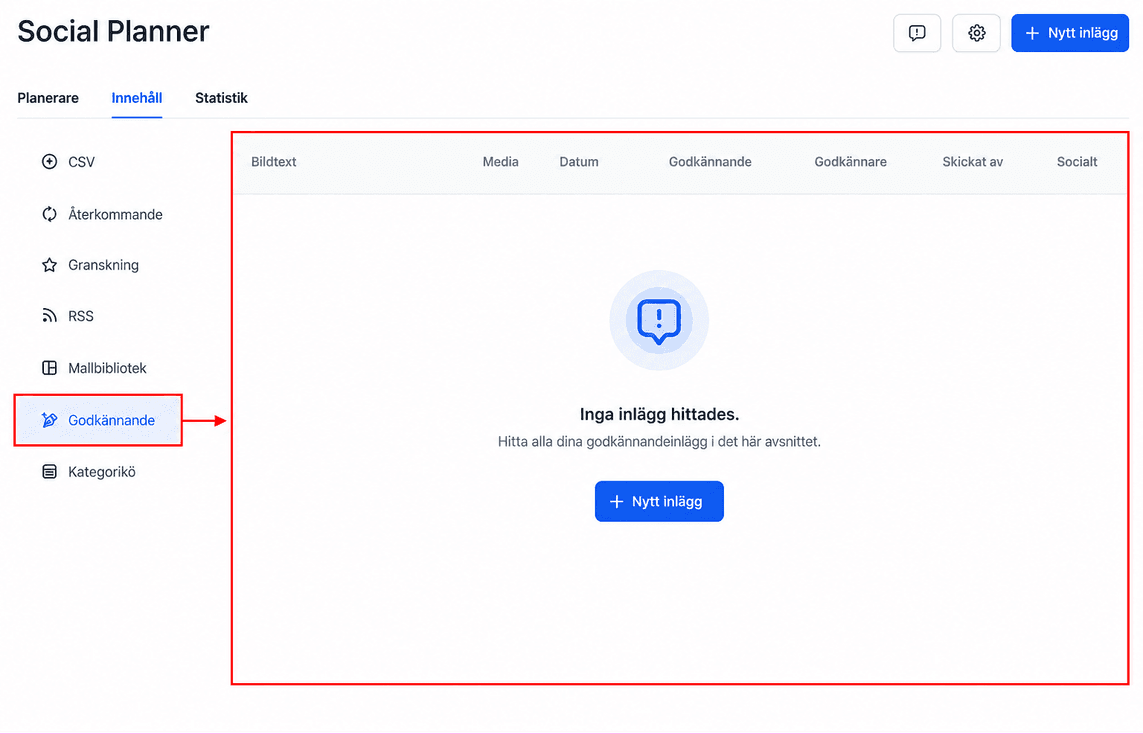The height and width of the screenshot is (734, 1143).
Task: Click the feedback speech-bubble icon button
Action: click(x=917, y=33)
